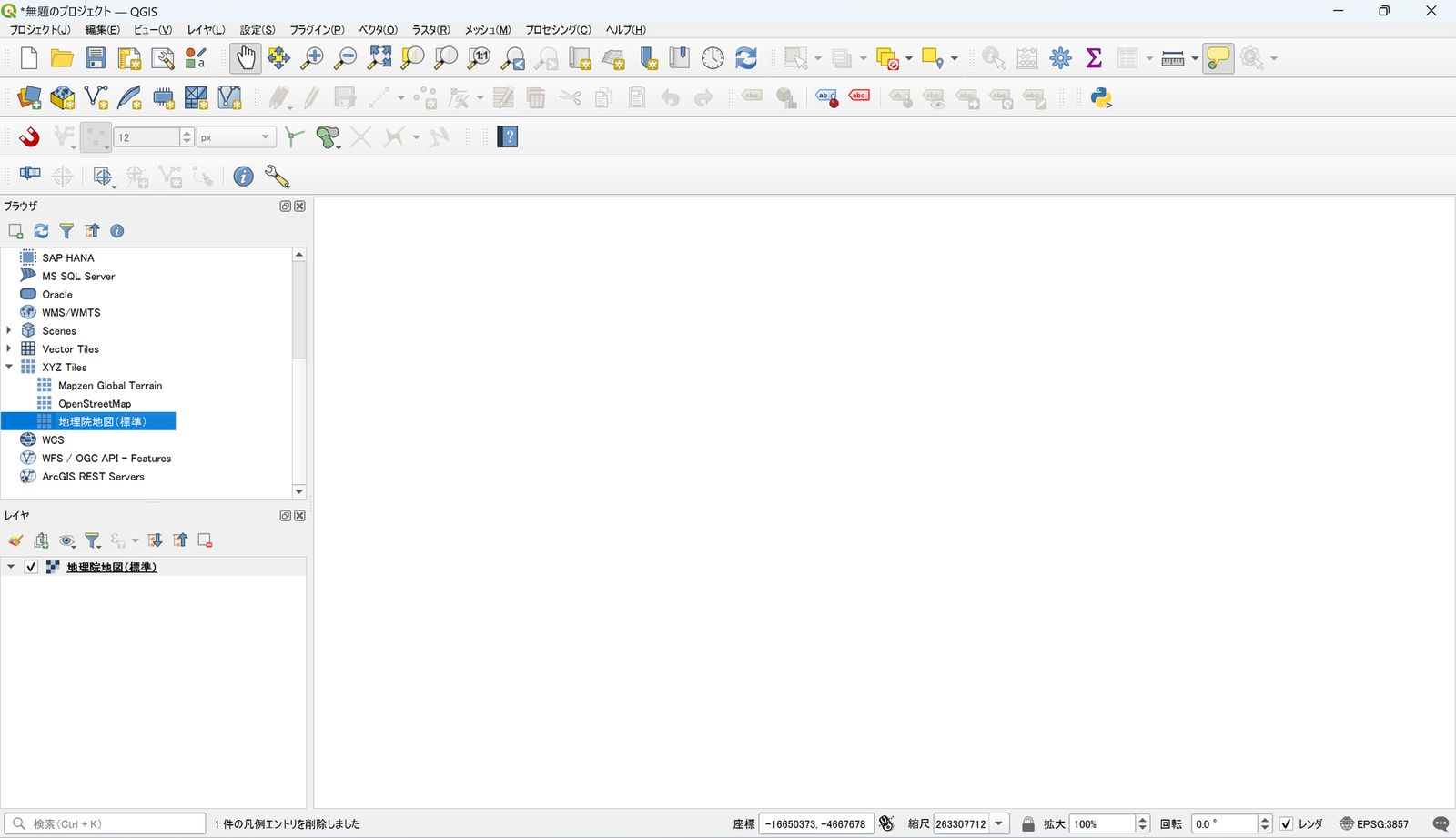Screen dimensions: 1456x838
Task: Open the Python console icon
Action: click(x=1102, y=98)
